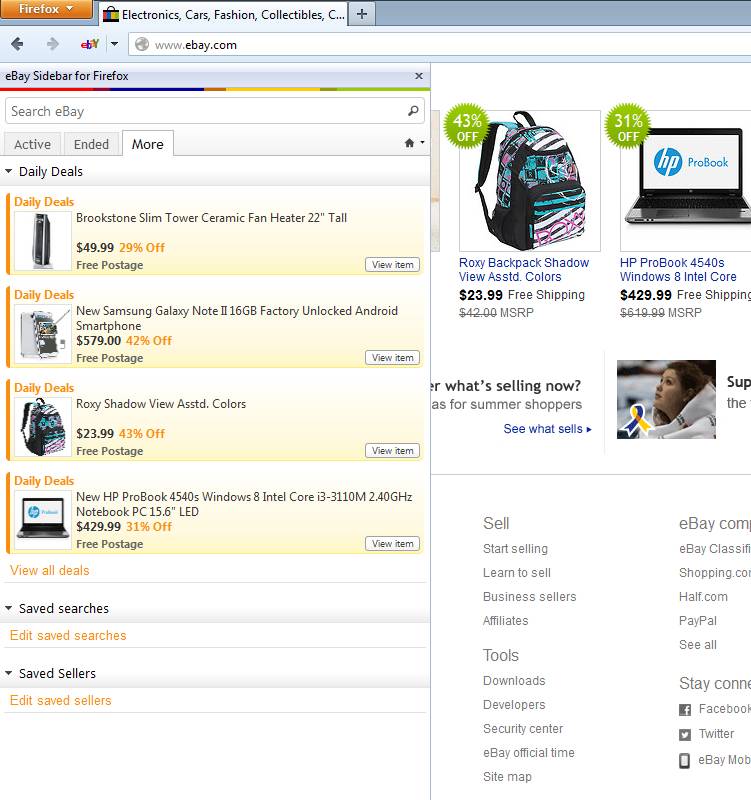Viewport: 751px width, 800px height.
Task: Click Roxy backpack product image on page
Action: pos(530,181)
